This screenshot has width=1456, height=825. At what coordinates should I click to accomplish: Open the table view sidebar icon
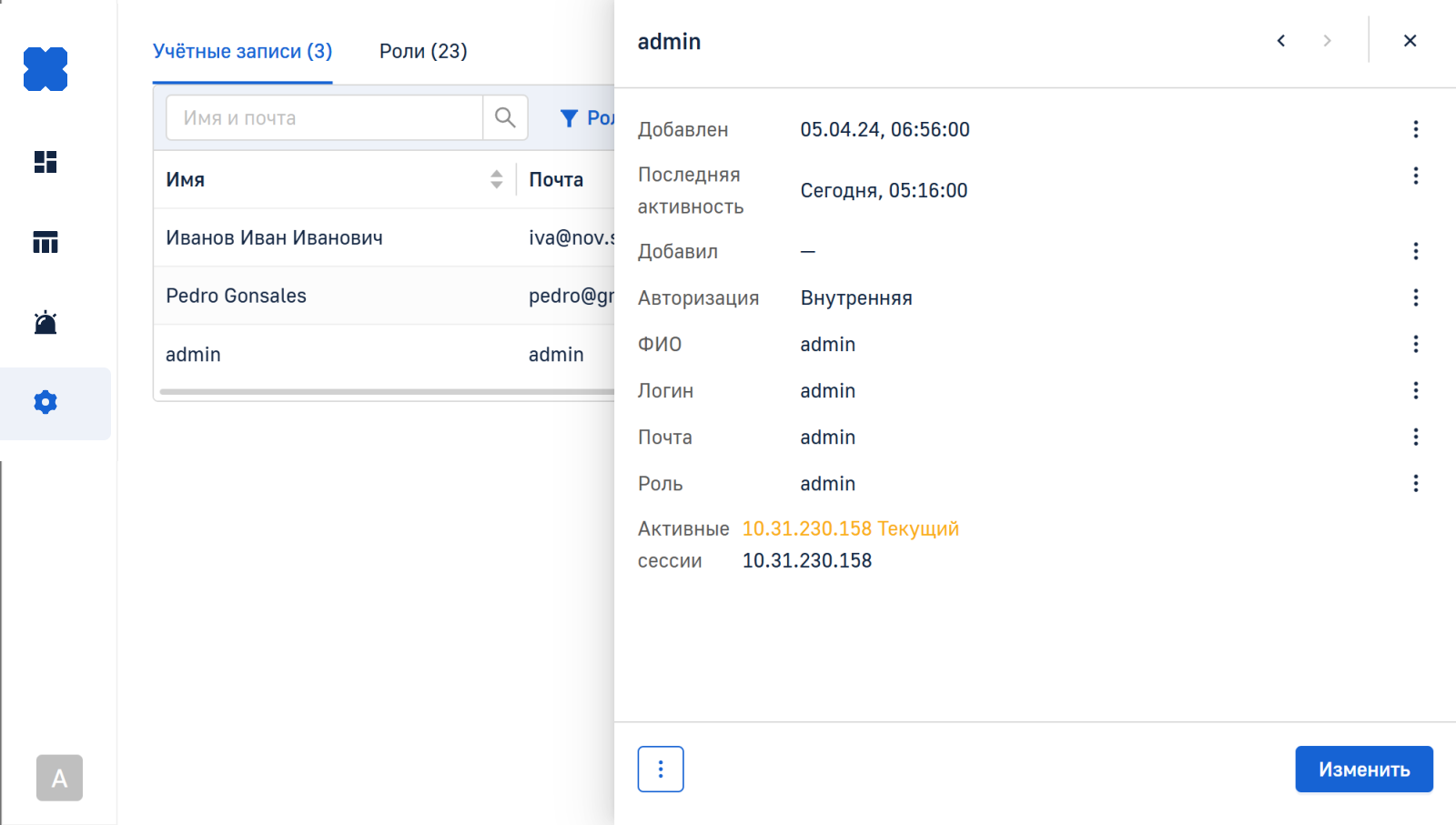coord(45,242)
